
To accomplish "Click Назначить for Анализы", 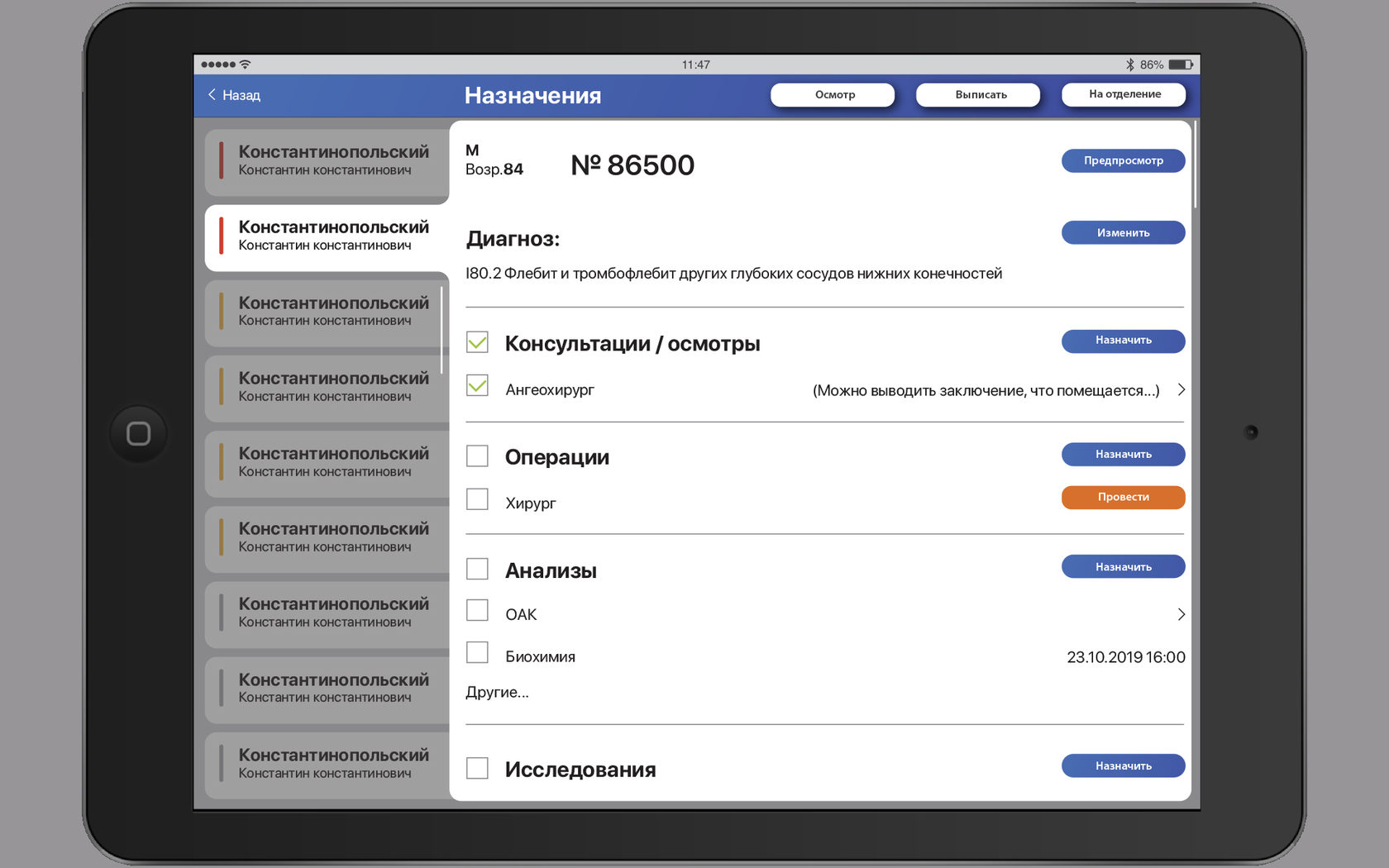I will click(x=1124, y=566).
